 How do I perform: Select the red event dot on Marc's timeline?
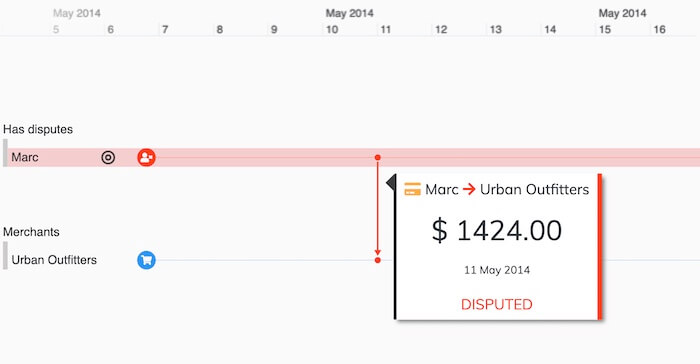tap(378, 157)
